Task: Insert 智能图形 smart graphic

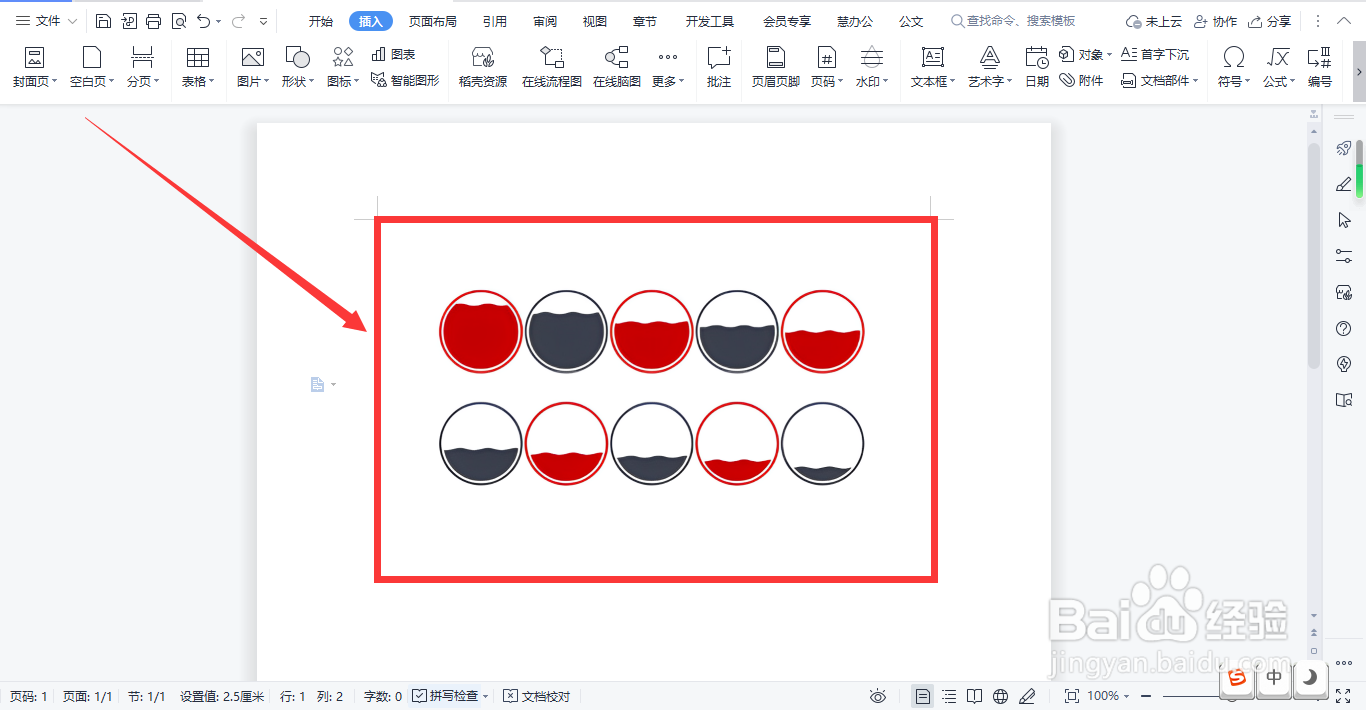Action: tap(404, 80)
